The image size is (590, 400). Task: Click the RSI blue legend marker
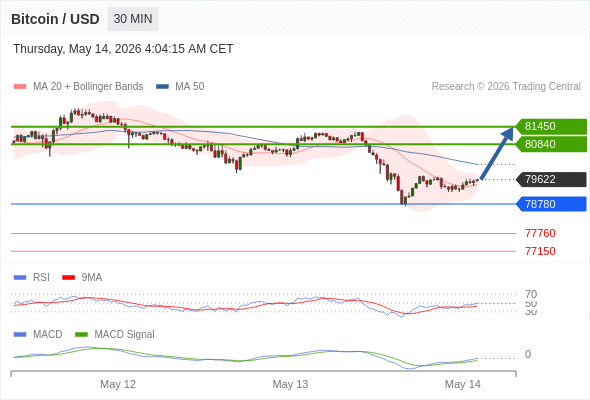(x=20, y=278)
